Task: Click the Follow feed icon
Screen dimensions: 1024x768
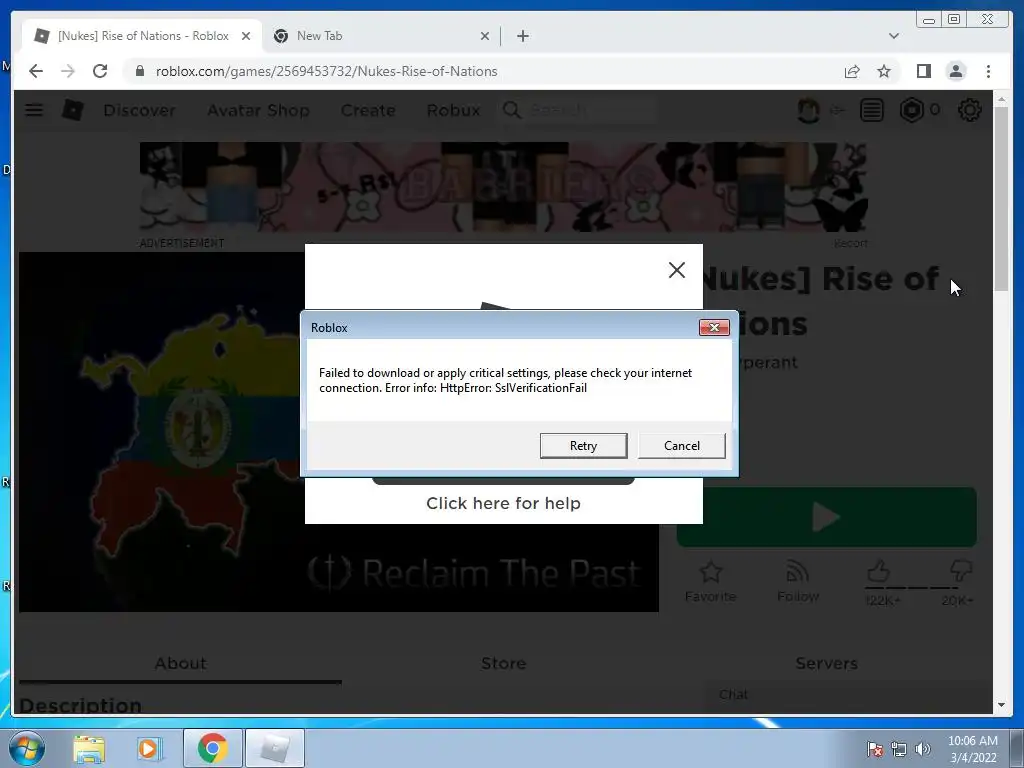Action: pyautogui.click(x=797, y=573)
